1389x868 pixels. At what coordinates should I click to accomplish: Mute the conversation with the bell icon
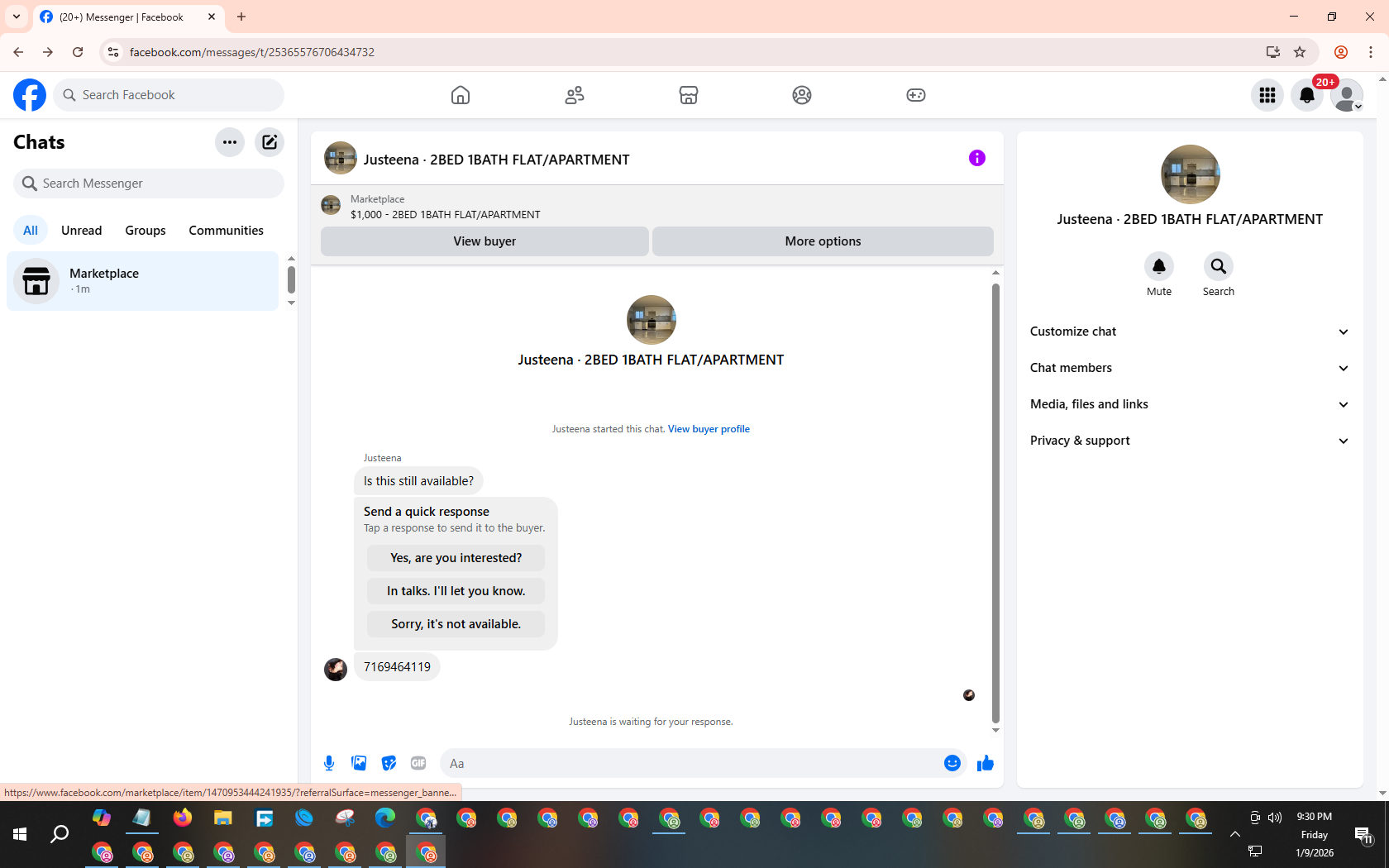pos(1159,266)
